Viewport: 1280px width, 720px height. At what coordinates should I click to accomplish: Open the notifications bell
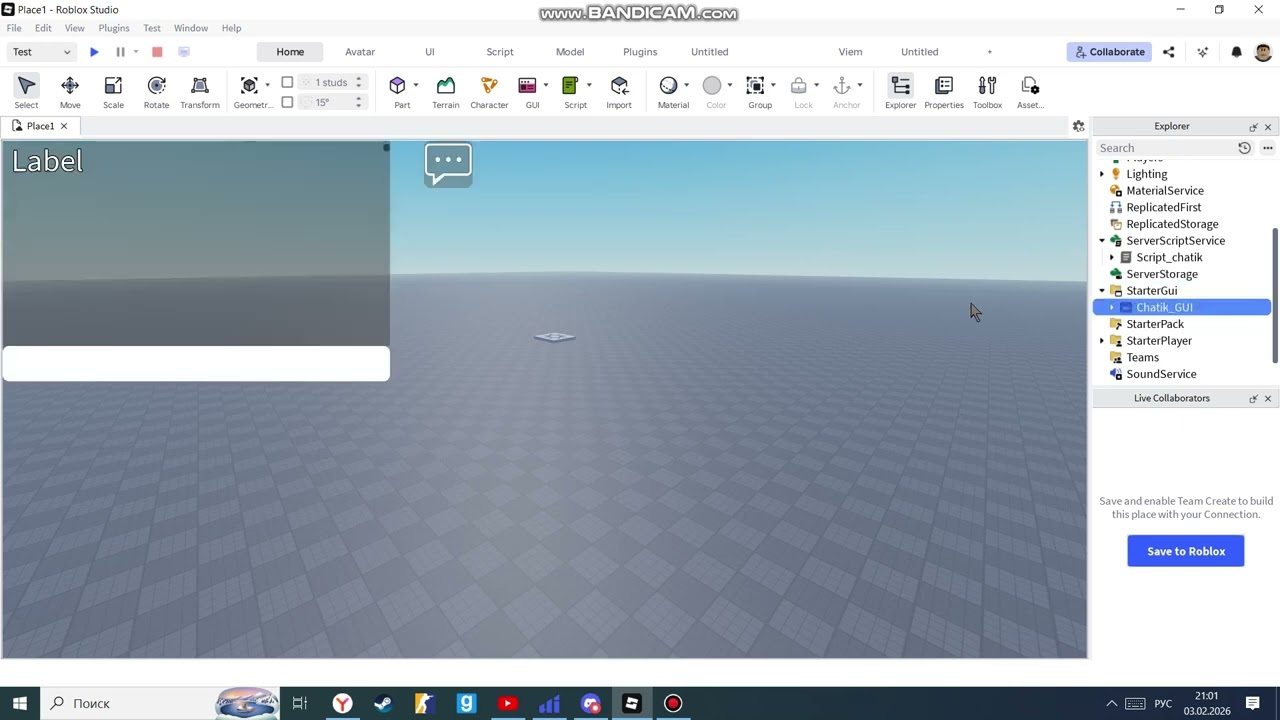[1236, 52]
